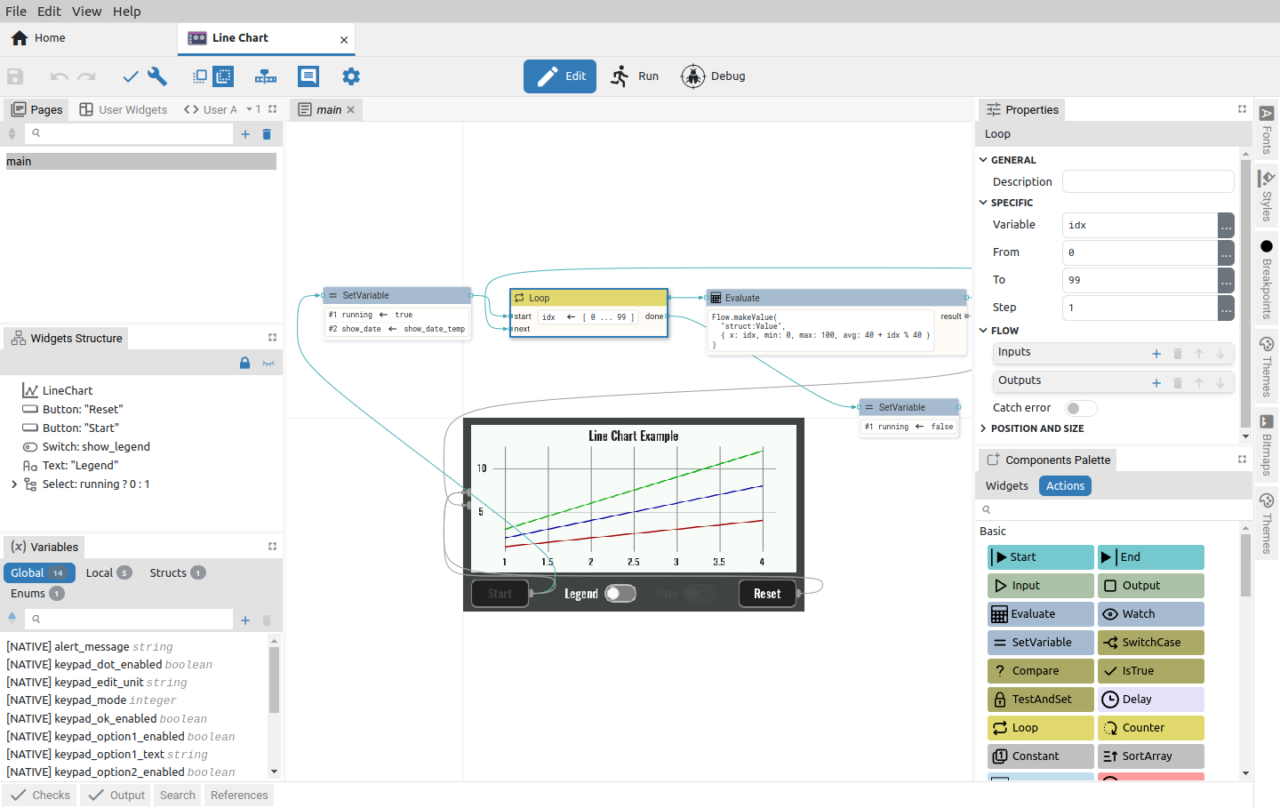The image size is (1280, 808).
Task: Toggle the Legend switch in the chart
Action: pyautogui.click(x=620, y=594)
